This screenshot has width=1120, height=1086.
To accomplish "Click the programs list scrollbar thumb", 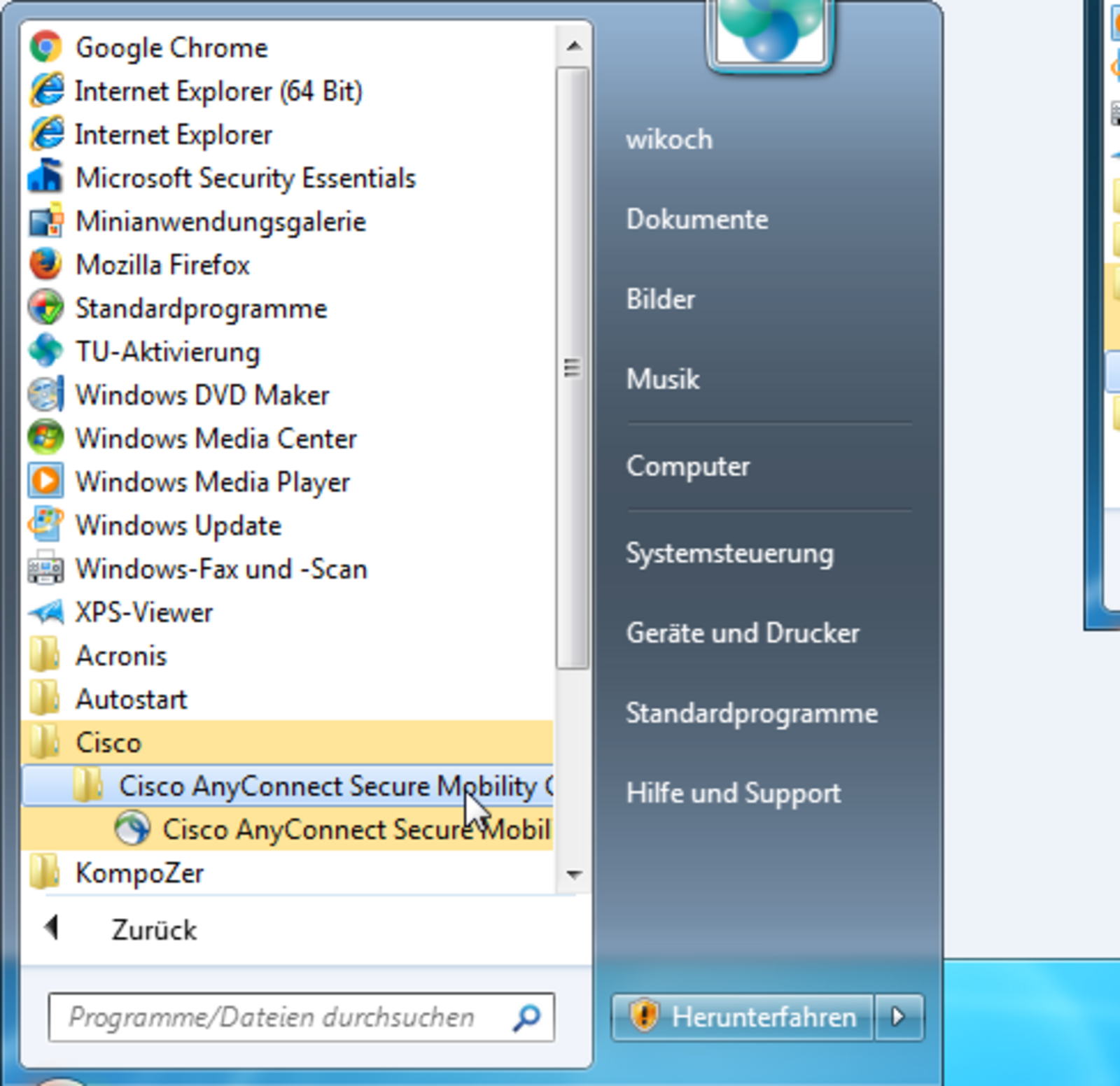I will point(573,368).
